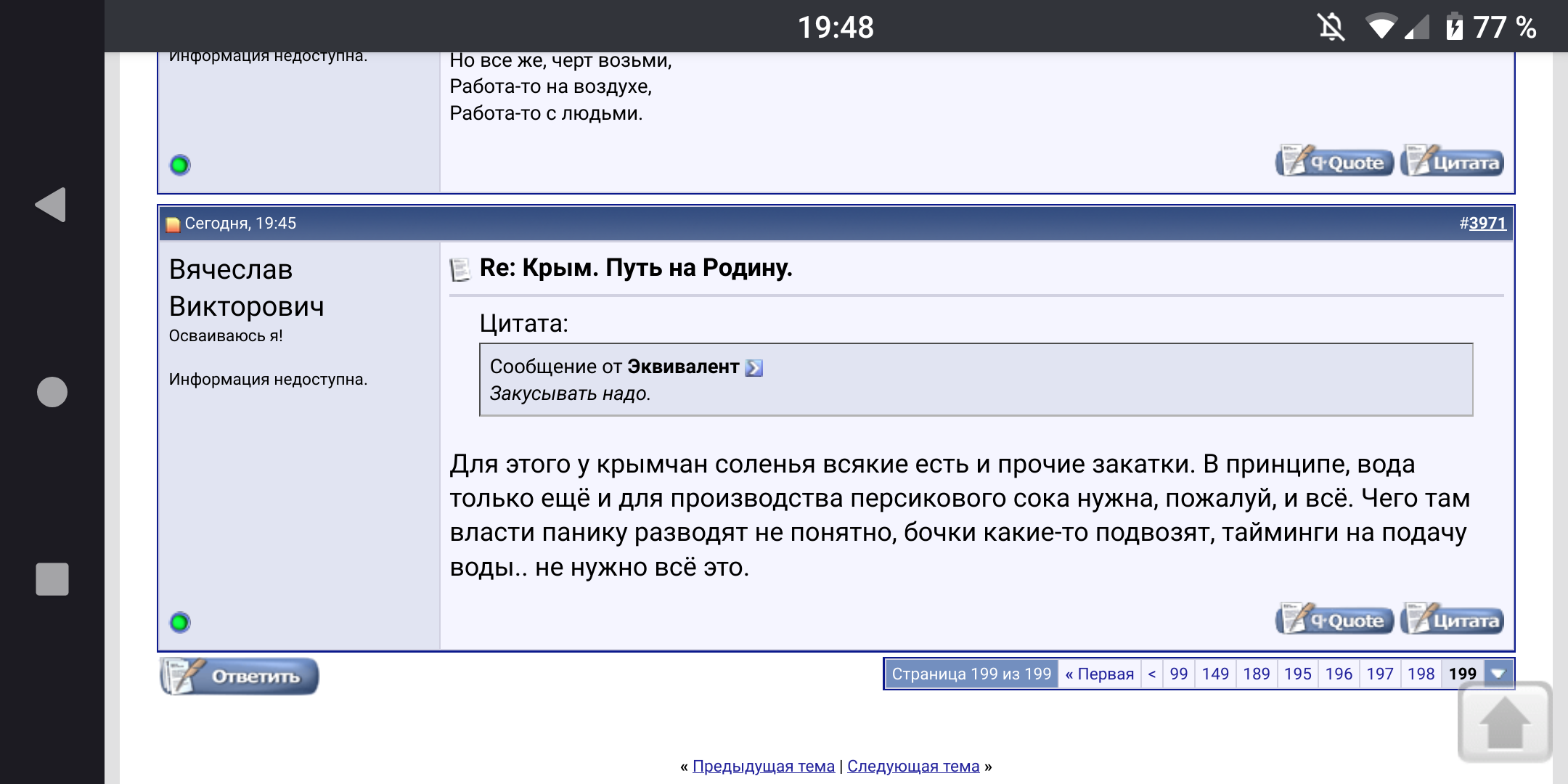Viewport: 1568px width, 784px height.
Task: Click Цитата button in the upper post
Action: click(1452, 162)
